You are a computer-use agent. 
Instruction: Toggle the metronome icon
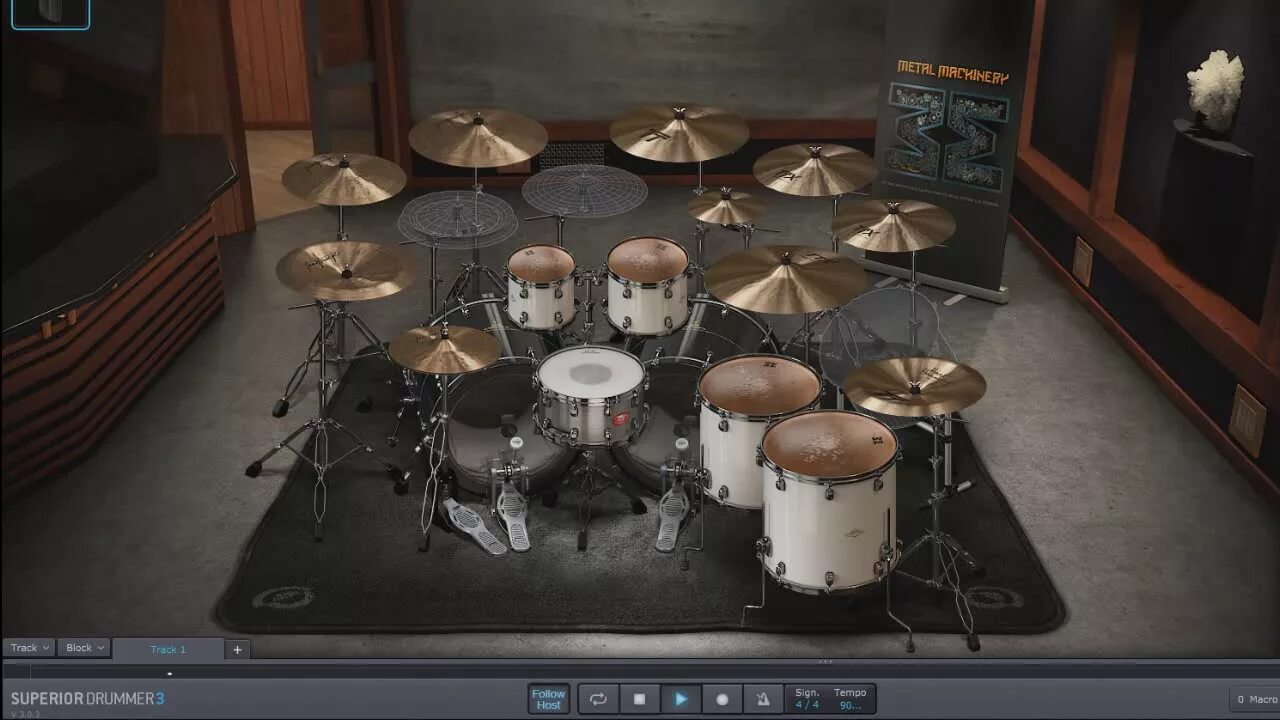point(763,699)
